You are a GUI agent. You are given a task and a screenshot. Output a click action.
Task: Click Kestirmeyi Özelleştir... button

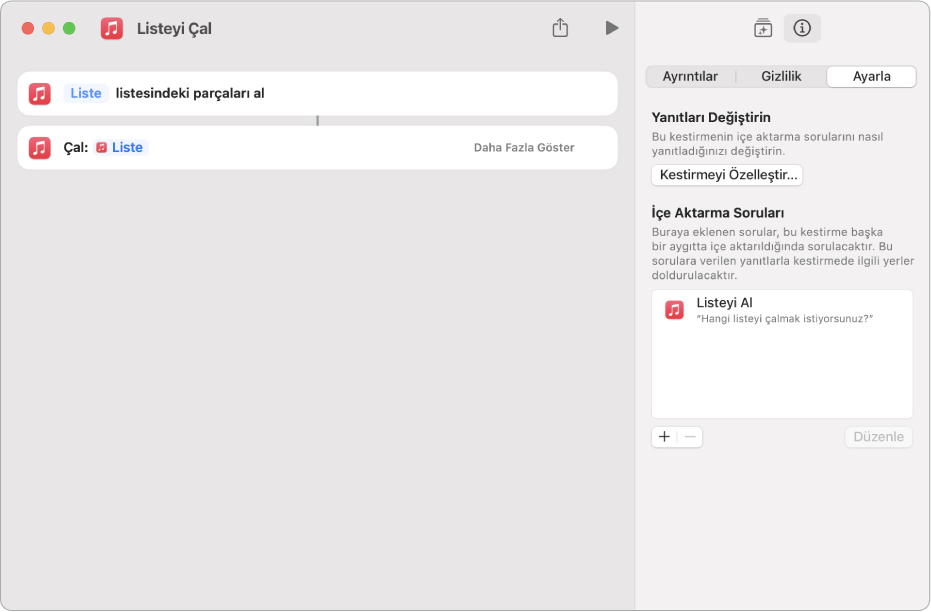point(727,175)
